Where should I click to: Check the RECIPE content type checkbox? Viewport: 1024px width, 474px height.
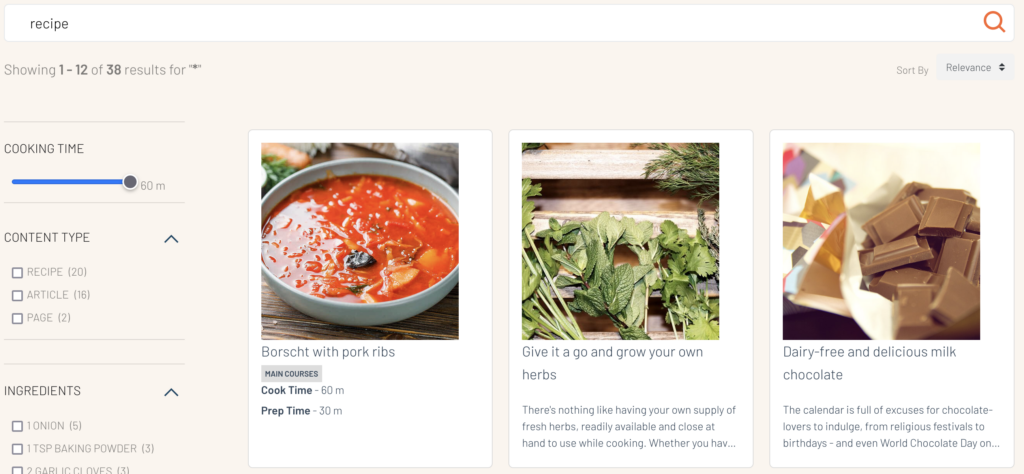coord(17,273)
